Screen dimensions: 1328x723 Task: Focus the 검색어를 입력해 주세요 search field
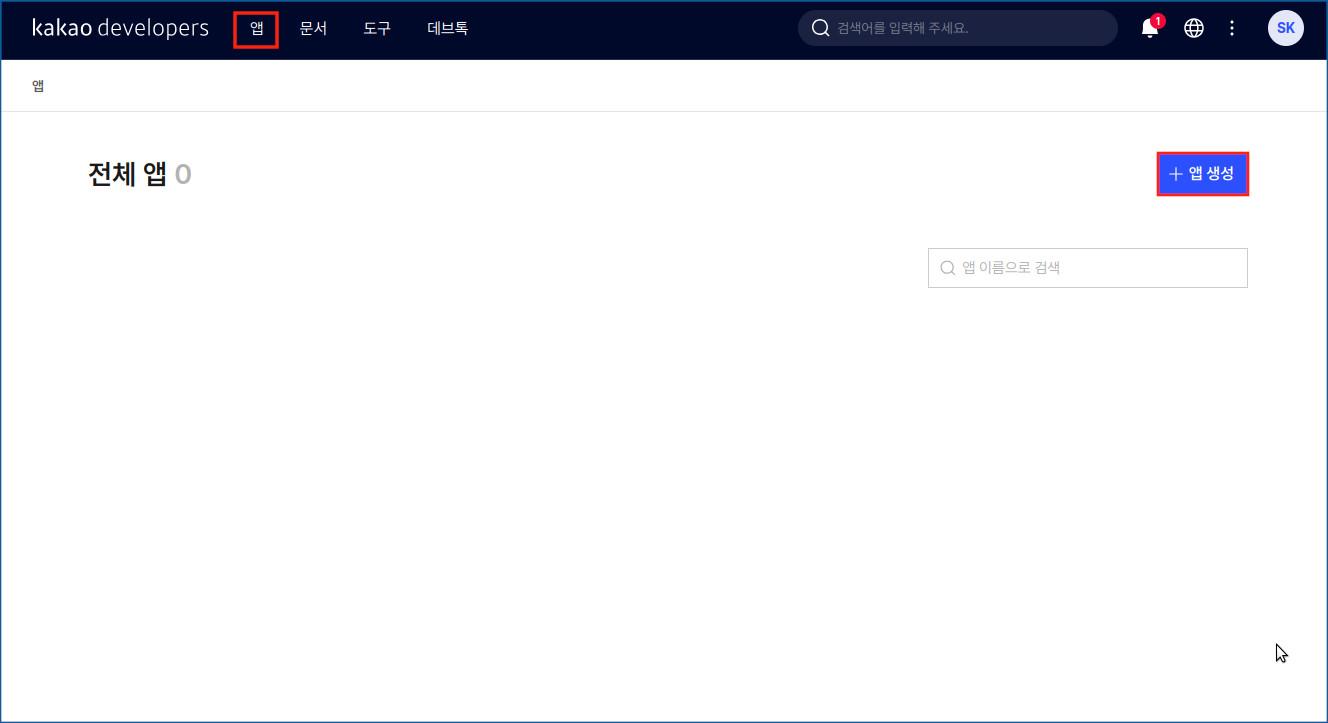970,29
